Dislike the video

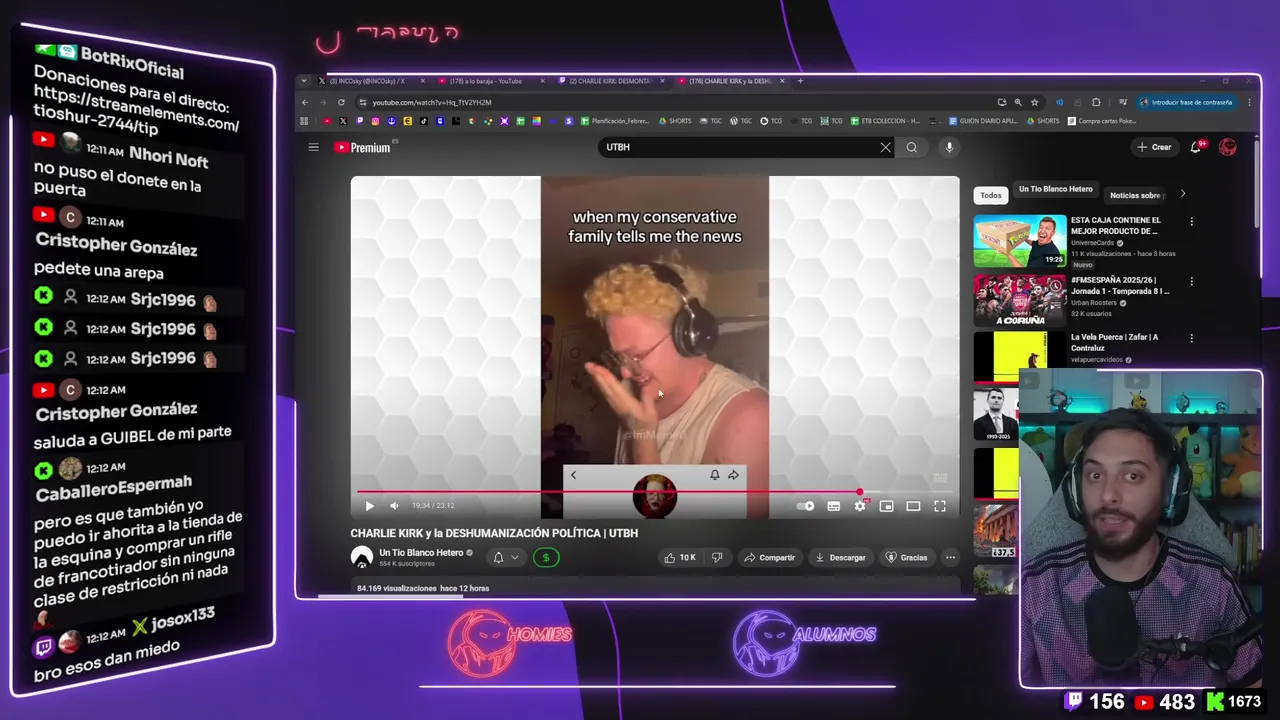(x=717, y=557)
